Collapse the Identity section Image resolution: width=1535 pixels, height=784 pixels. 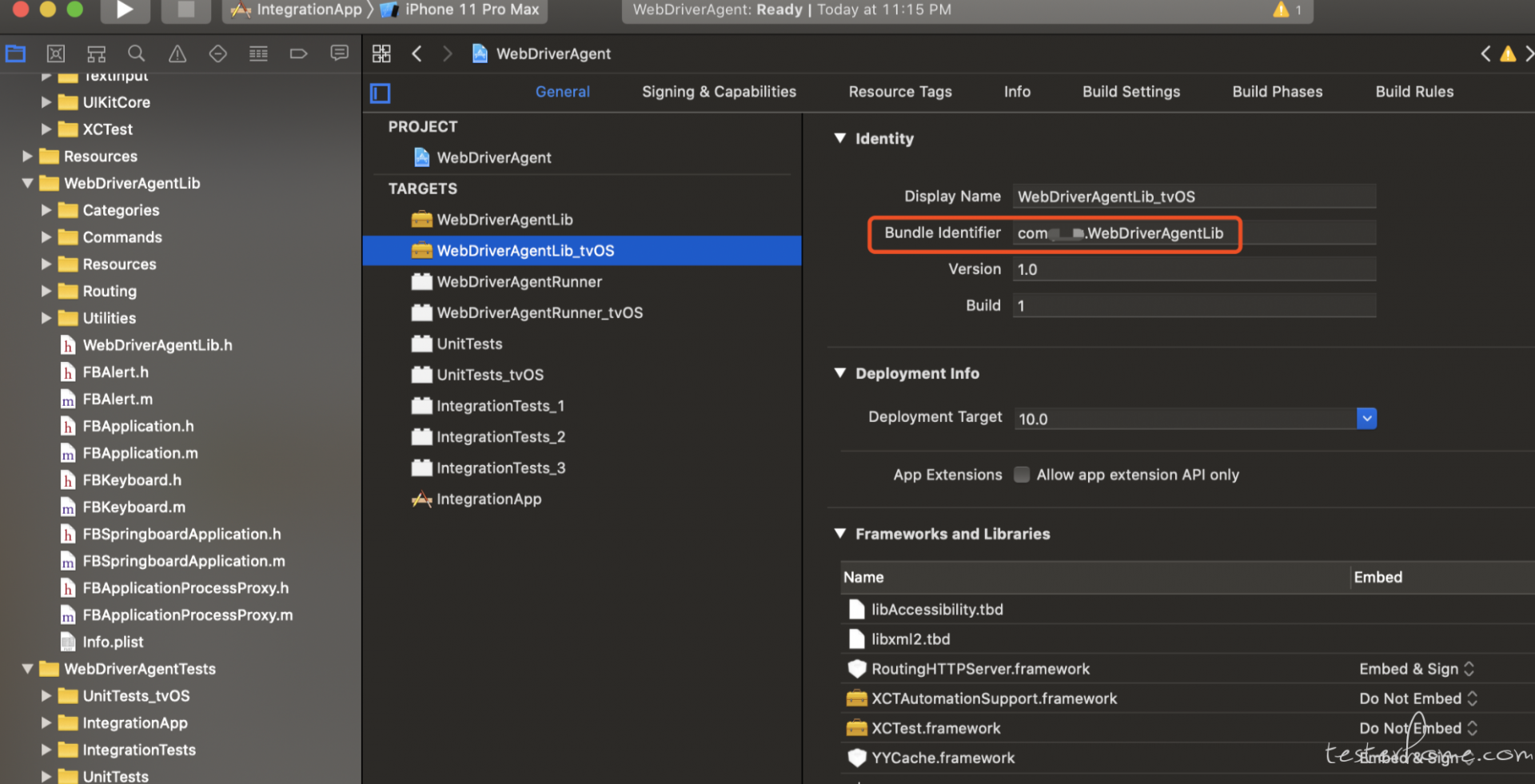point(840,138)
